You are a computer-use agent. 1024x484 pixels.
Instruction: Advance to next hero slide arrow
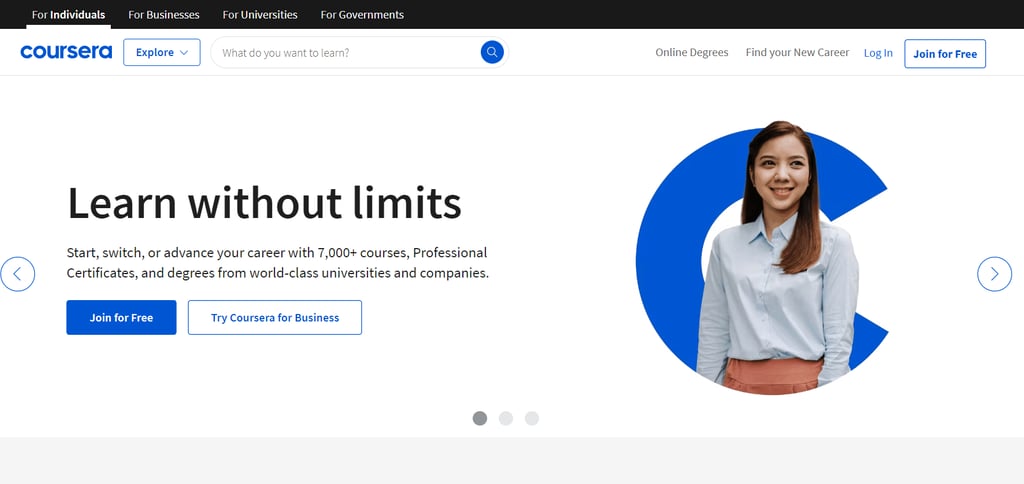994,274
